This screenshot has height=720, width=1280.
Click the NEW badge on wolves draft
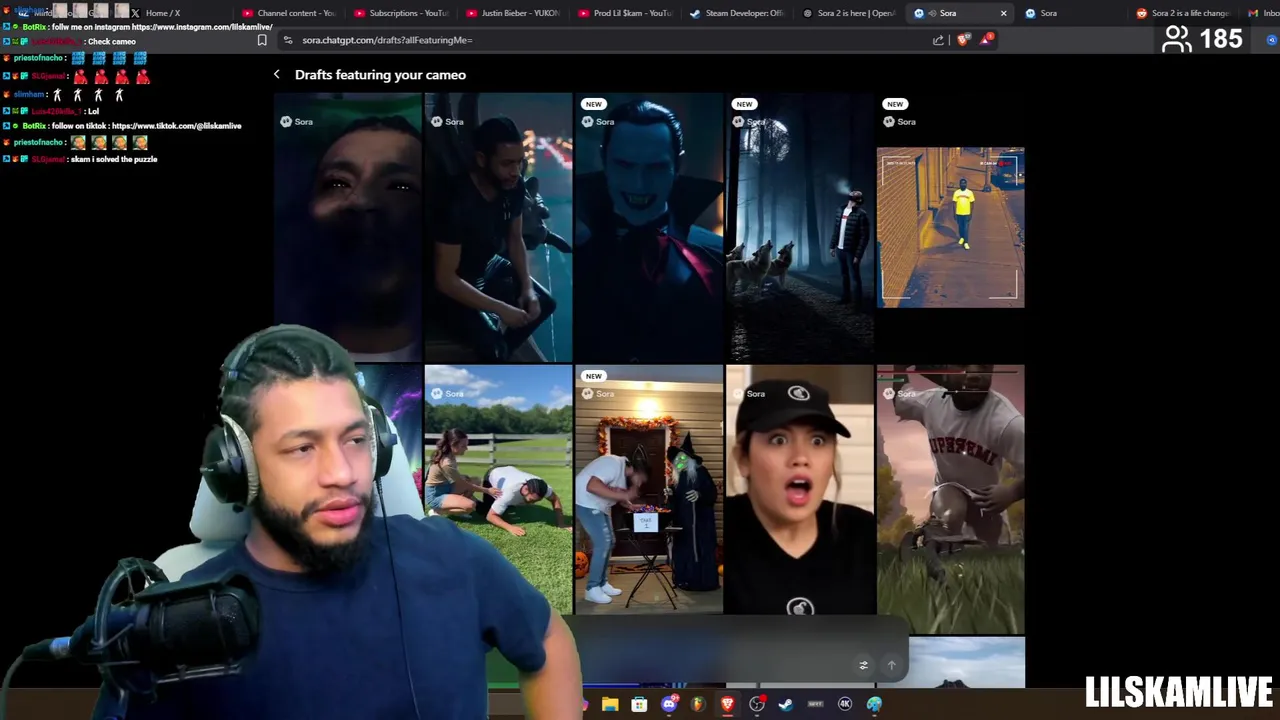[744, 104]
